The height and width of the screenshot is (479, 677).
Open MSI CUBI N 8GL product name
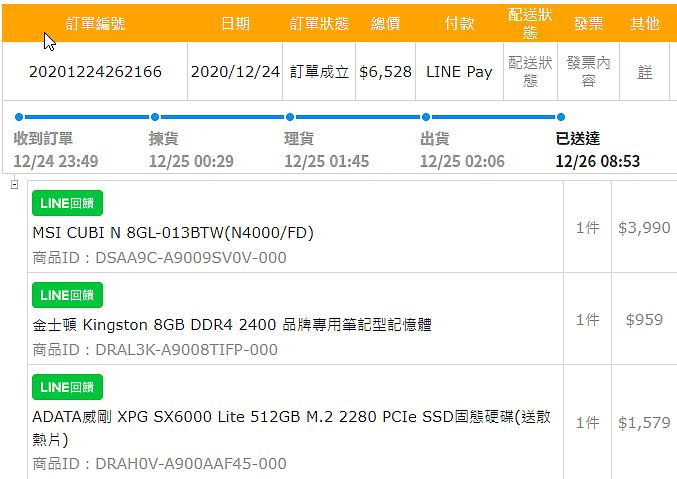(173, 233)
